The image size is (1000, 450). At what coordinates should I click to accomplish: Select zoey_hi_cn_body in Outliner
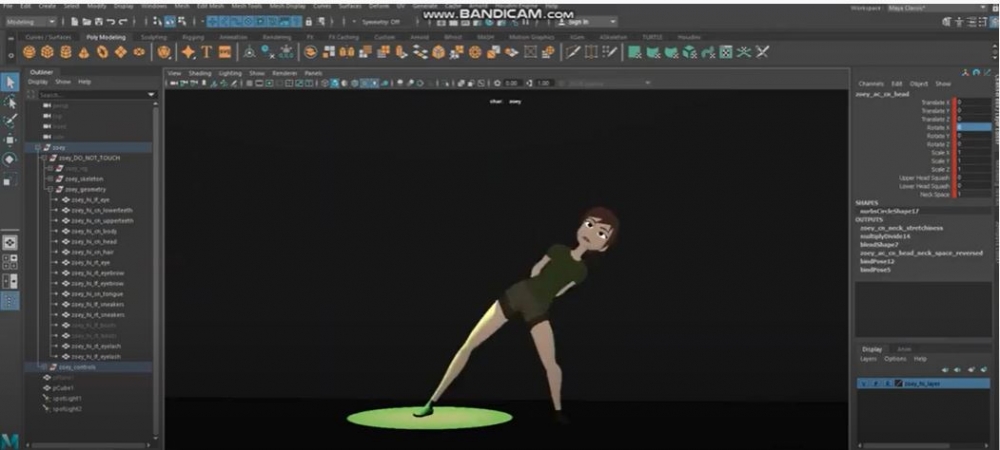pos(94,231)
